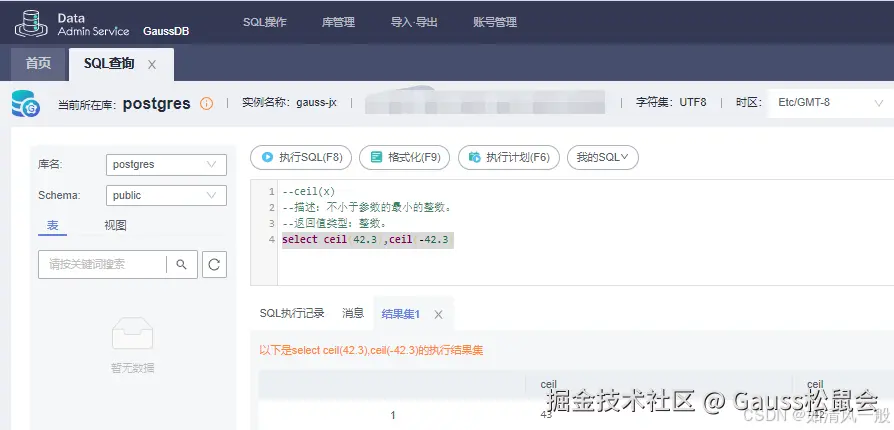
Task: Open the 时区 Etc/GMT-8 dropdown
Action: (x=830, y=103)
